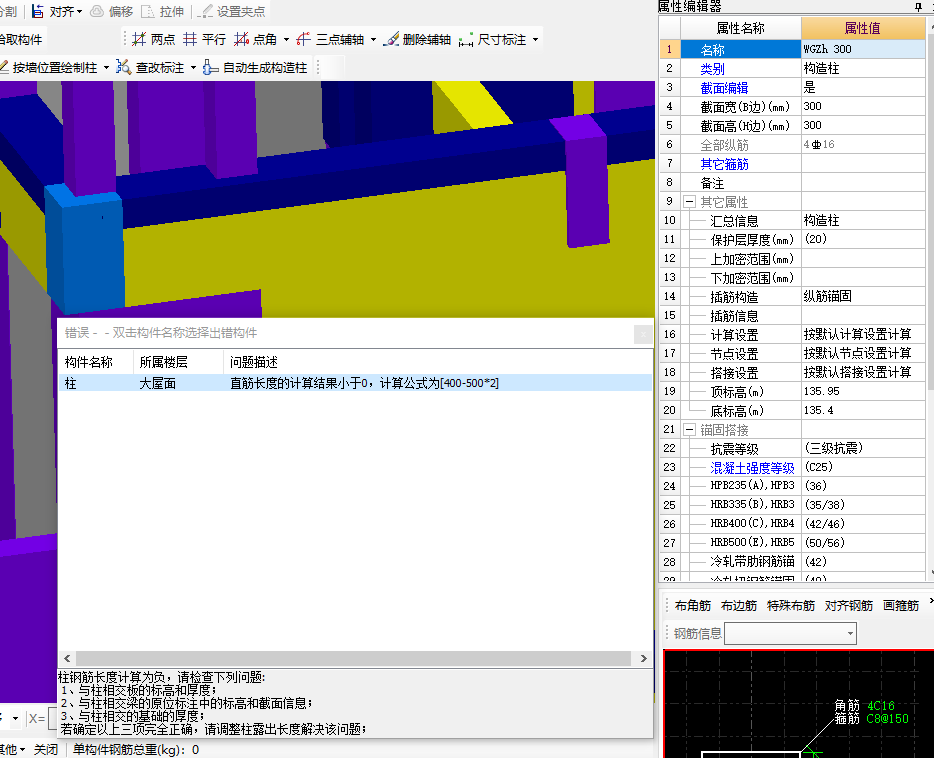Viewport: 934px width, 758px height.
Task: Click the error list scroll-left arrow
Action: pos(67,658)
